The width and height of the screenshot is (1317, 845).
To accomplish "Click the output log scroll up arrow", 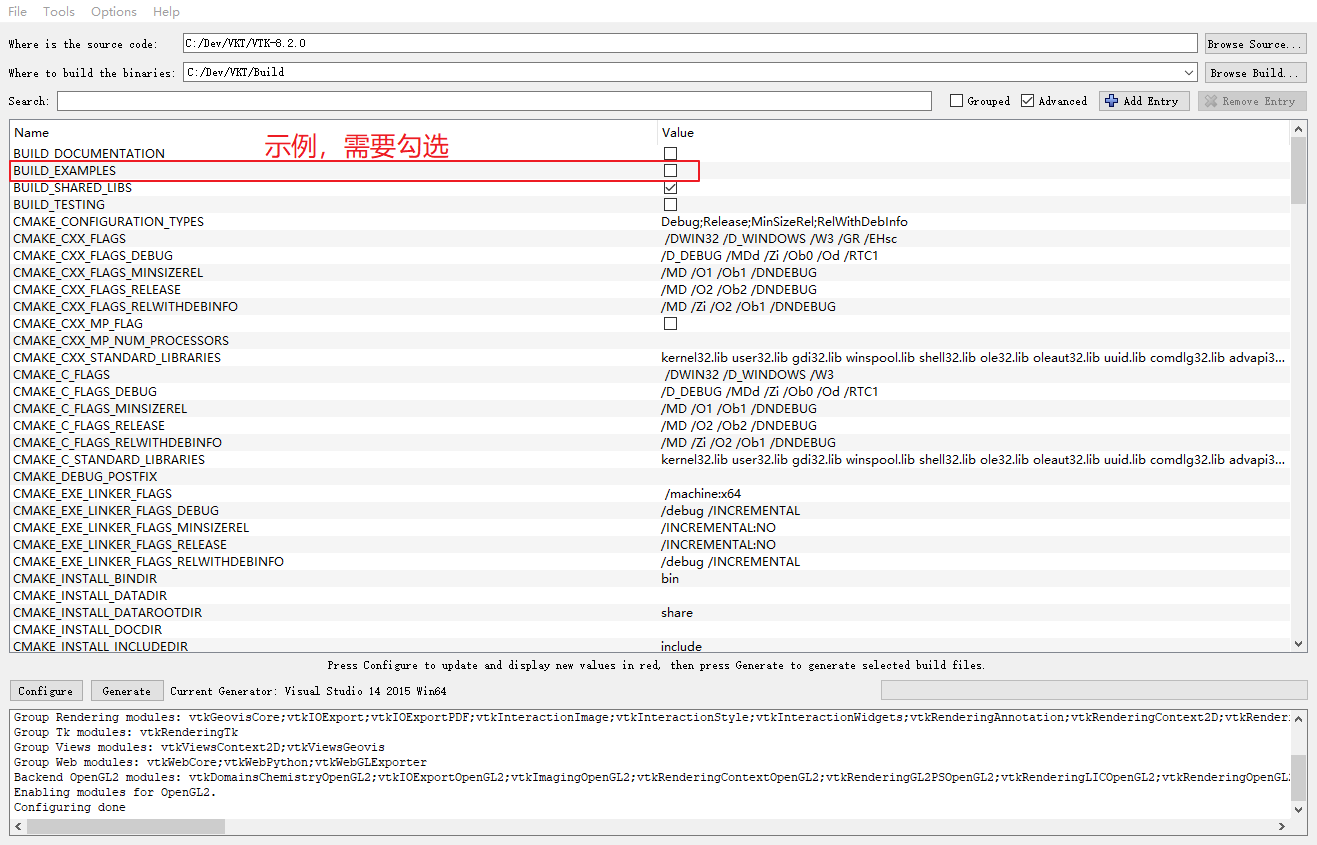I will 1298,717.
